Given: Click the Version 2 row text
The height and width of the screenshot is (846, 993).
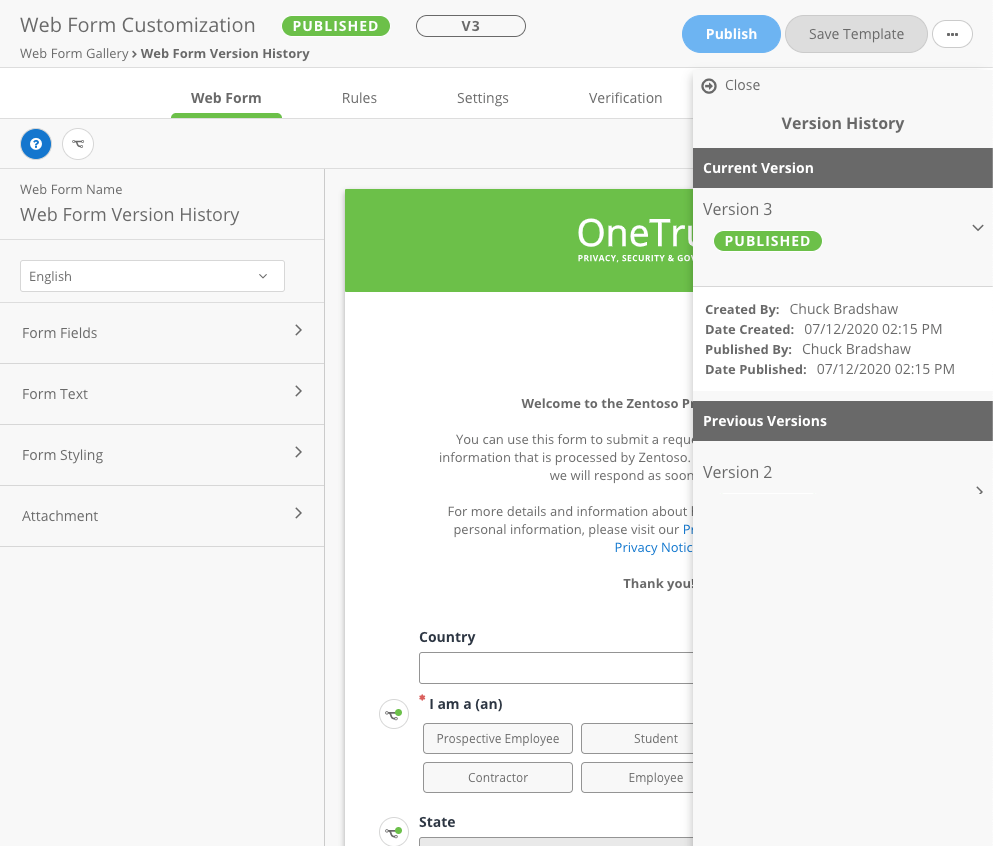Looking at the screenshot, I should pyautogui.click(x=737, y=472).
